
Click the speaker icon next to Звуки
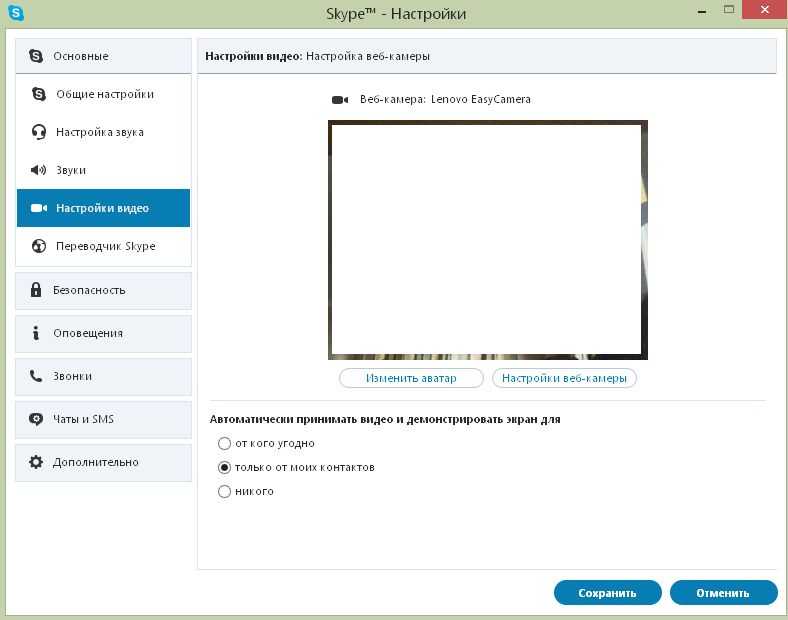point(38,170)
